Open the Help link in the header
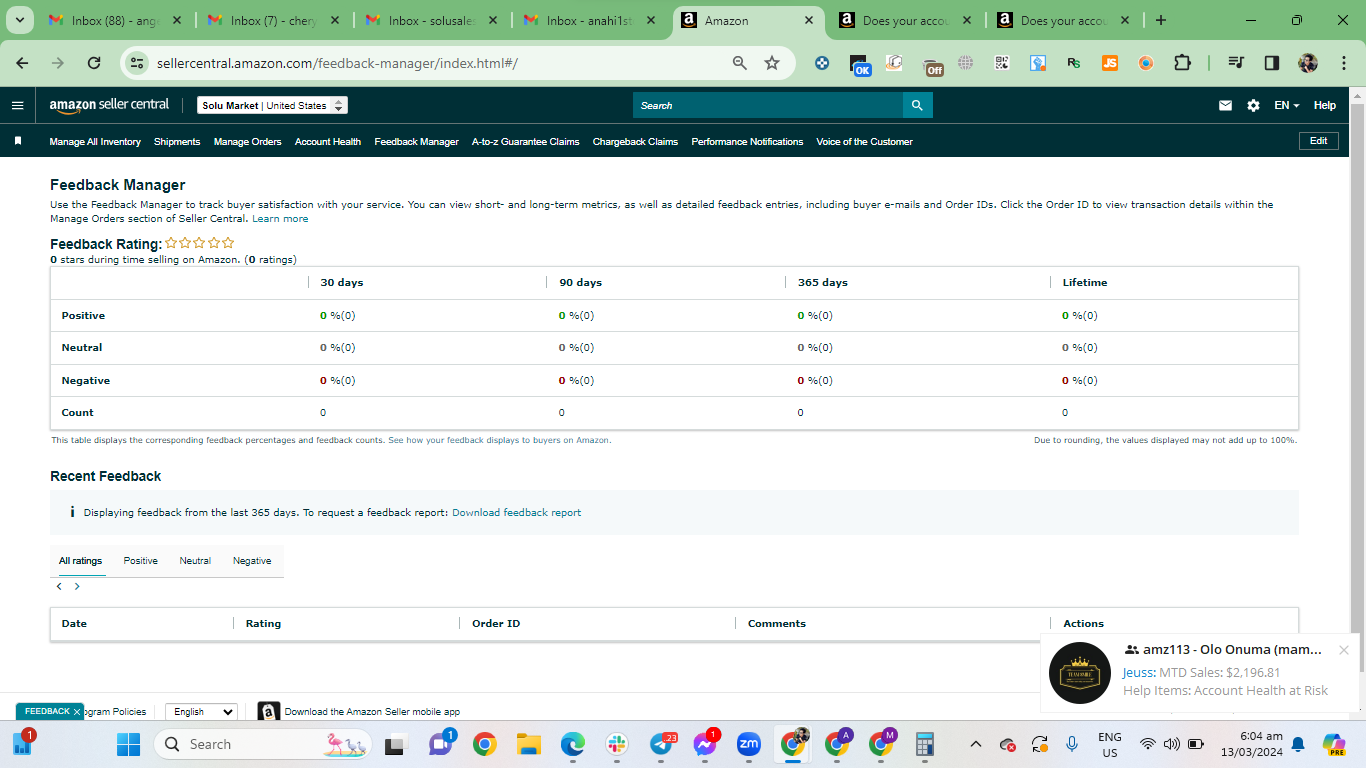 tap(1324, 105)
